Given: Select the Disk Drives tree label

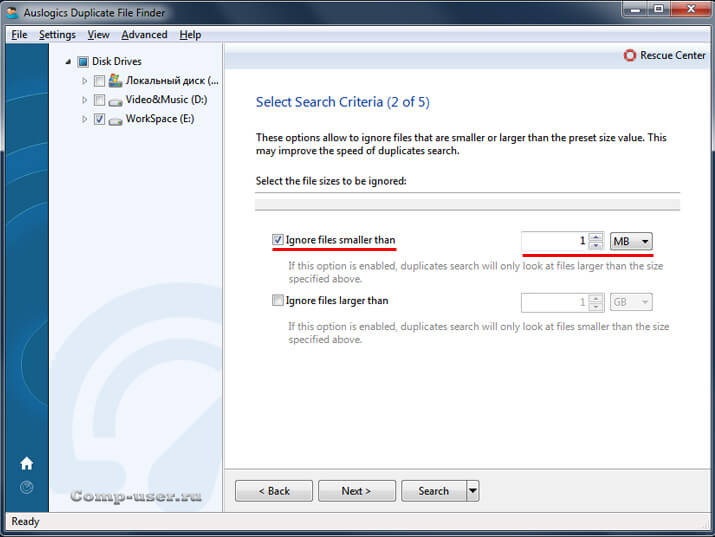Looking at the screenshot, I should (117, 62).
